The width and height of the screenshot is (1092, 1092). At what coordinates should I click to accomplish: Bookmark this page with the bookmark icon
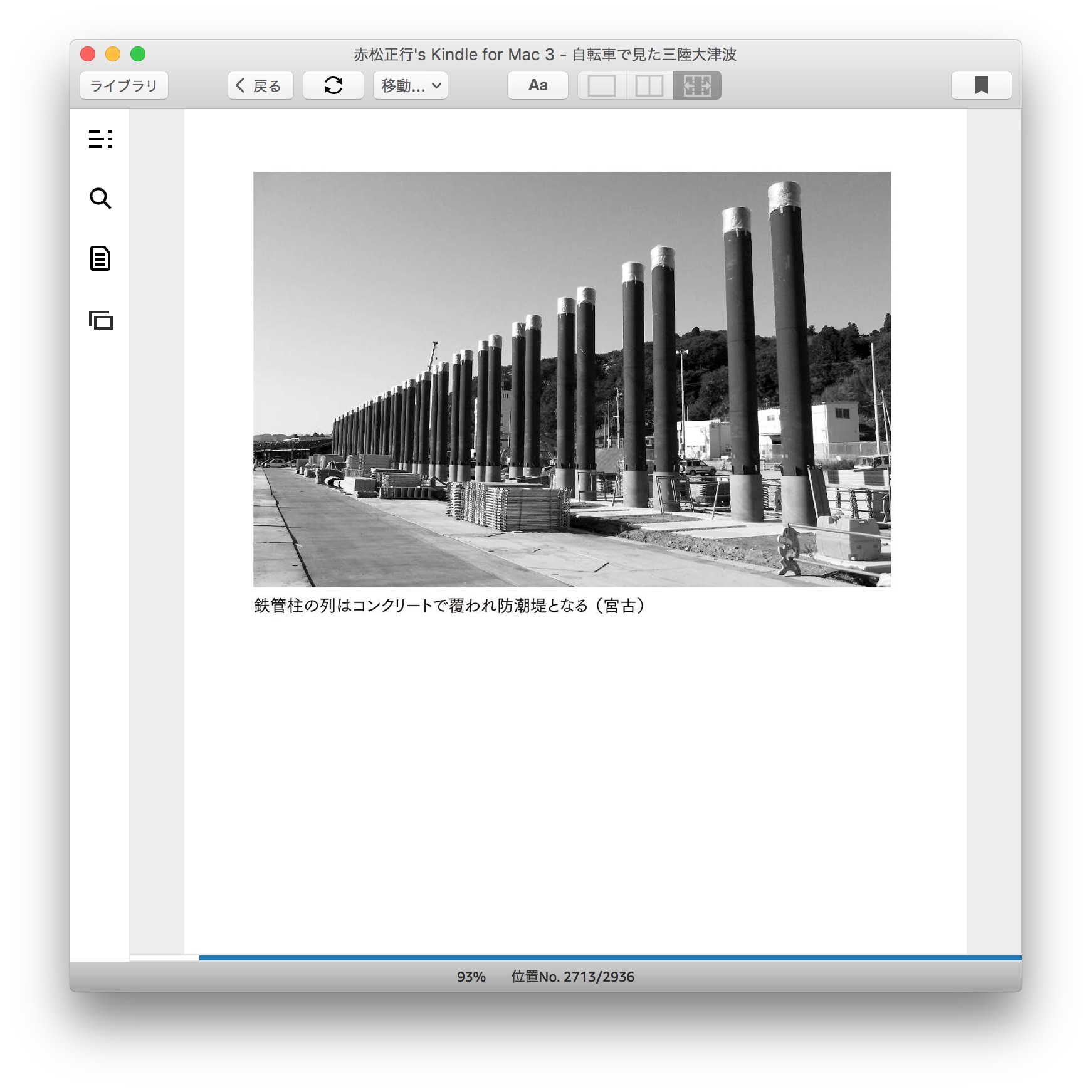(x=981, y=85)
